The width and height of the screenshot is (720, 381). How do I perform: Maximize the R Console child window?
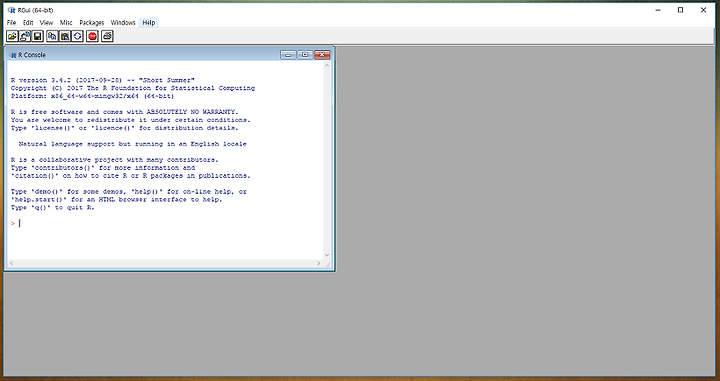pos(305,55)
